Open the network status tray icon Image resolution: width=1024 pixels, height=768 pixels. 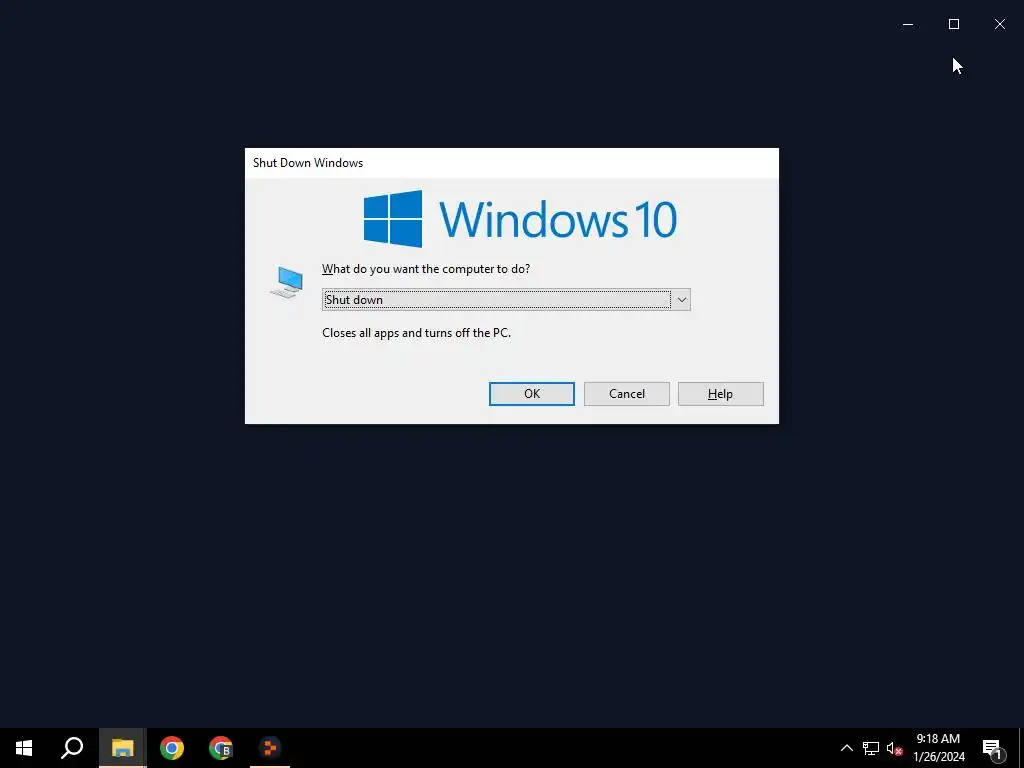click(871, 748)
